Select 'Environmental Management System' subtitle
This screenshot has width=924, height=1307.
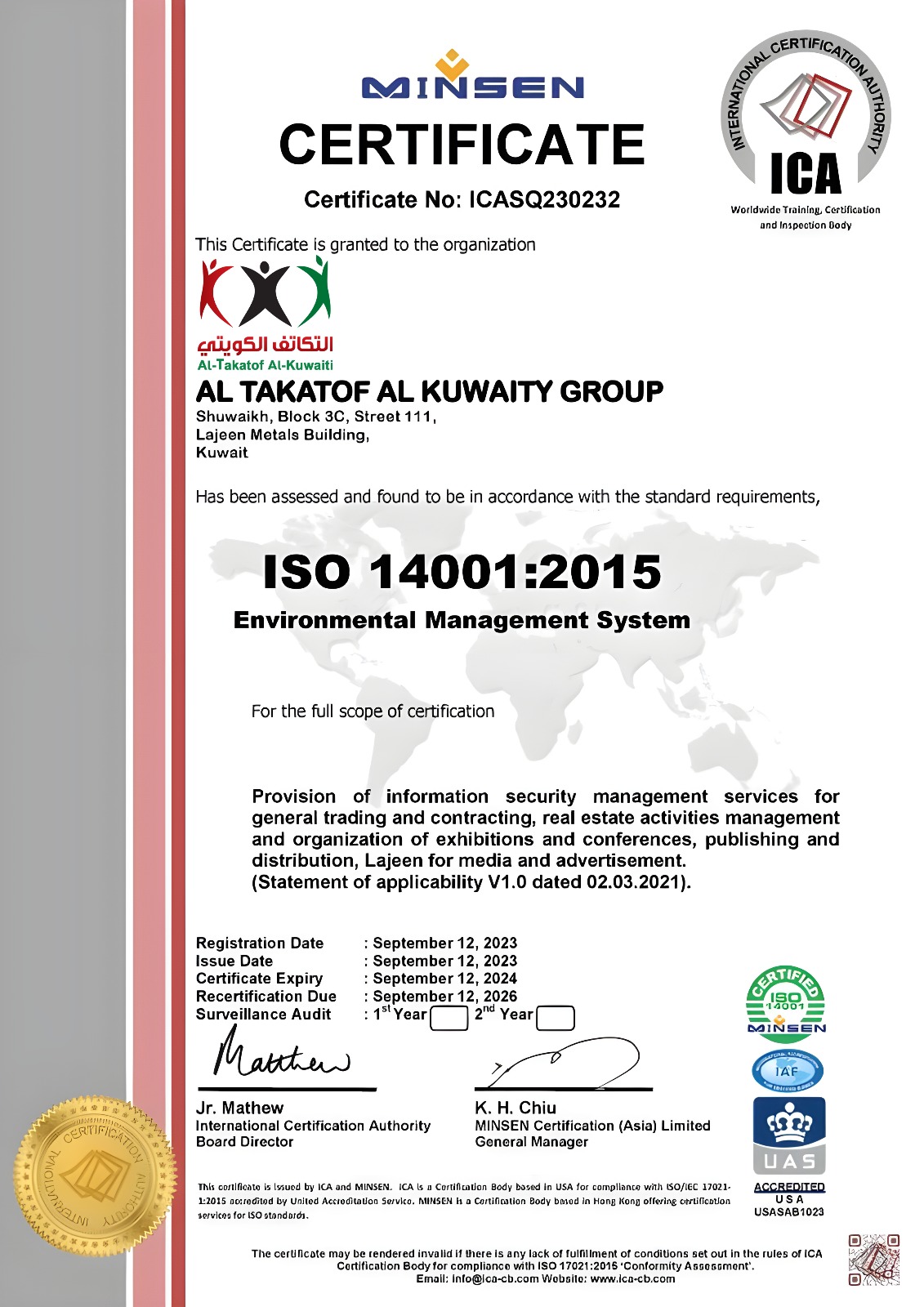(x=462, y=620)
